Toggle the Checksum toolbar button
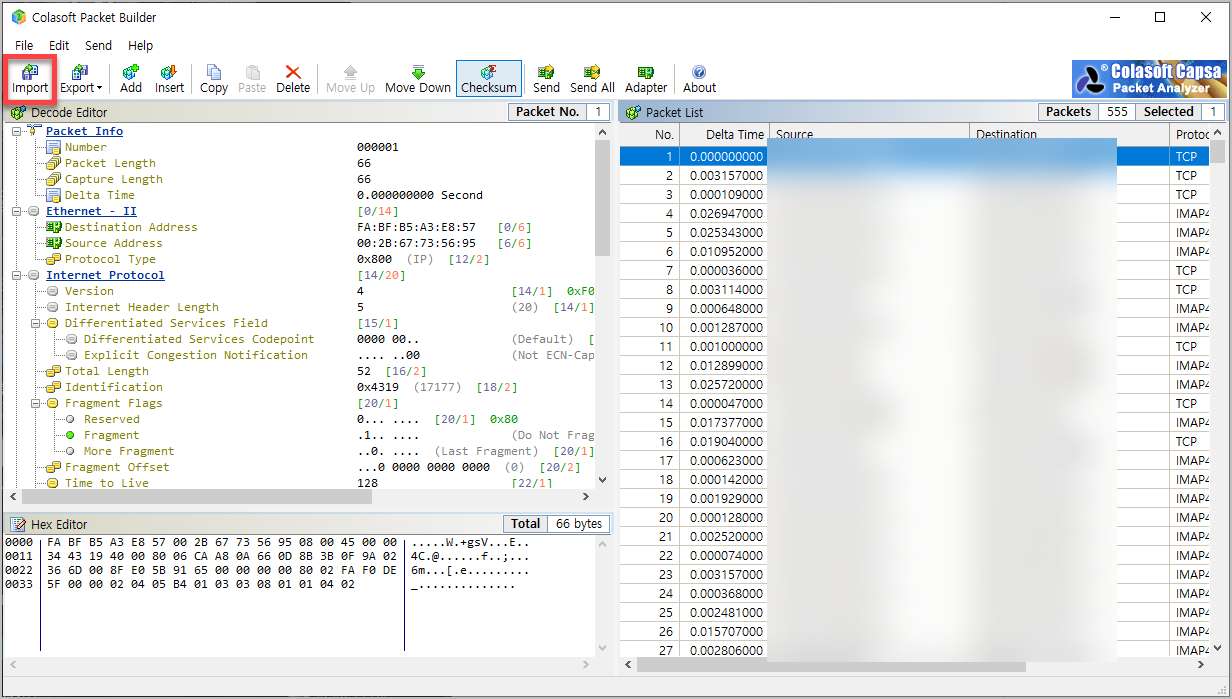The height and width of the screenshot is (699, 1232). click(489, 78)
